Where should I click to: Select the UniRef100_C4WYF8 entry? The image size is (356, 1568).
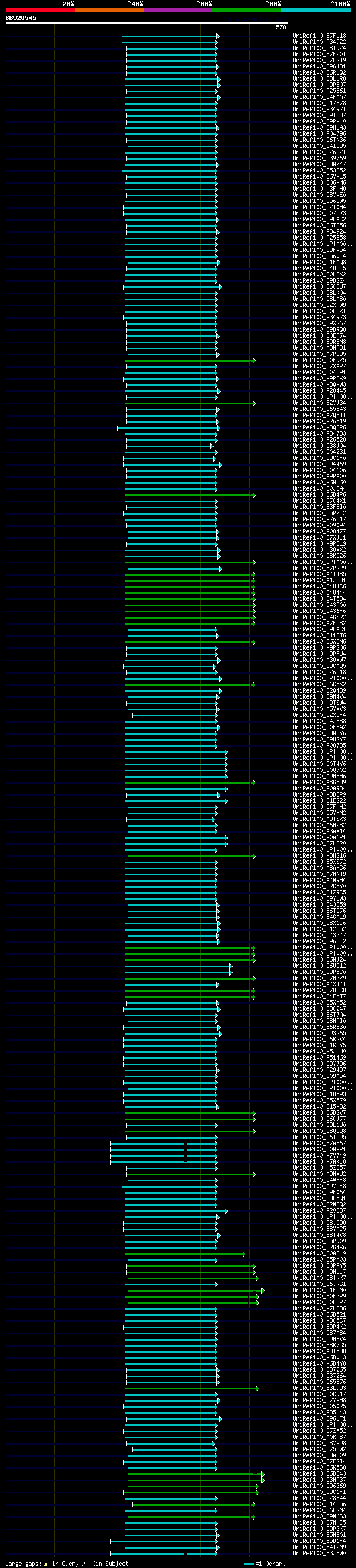point(319,1180)
